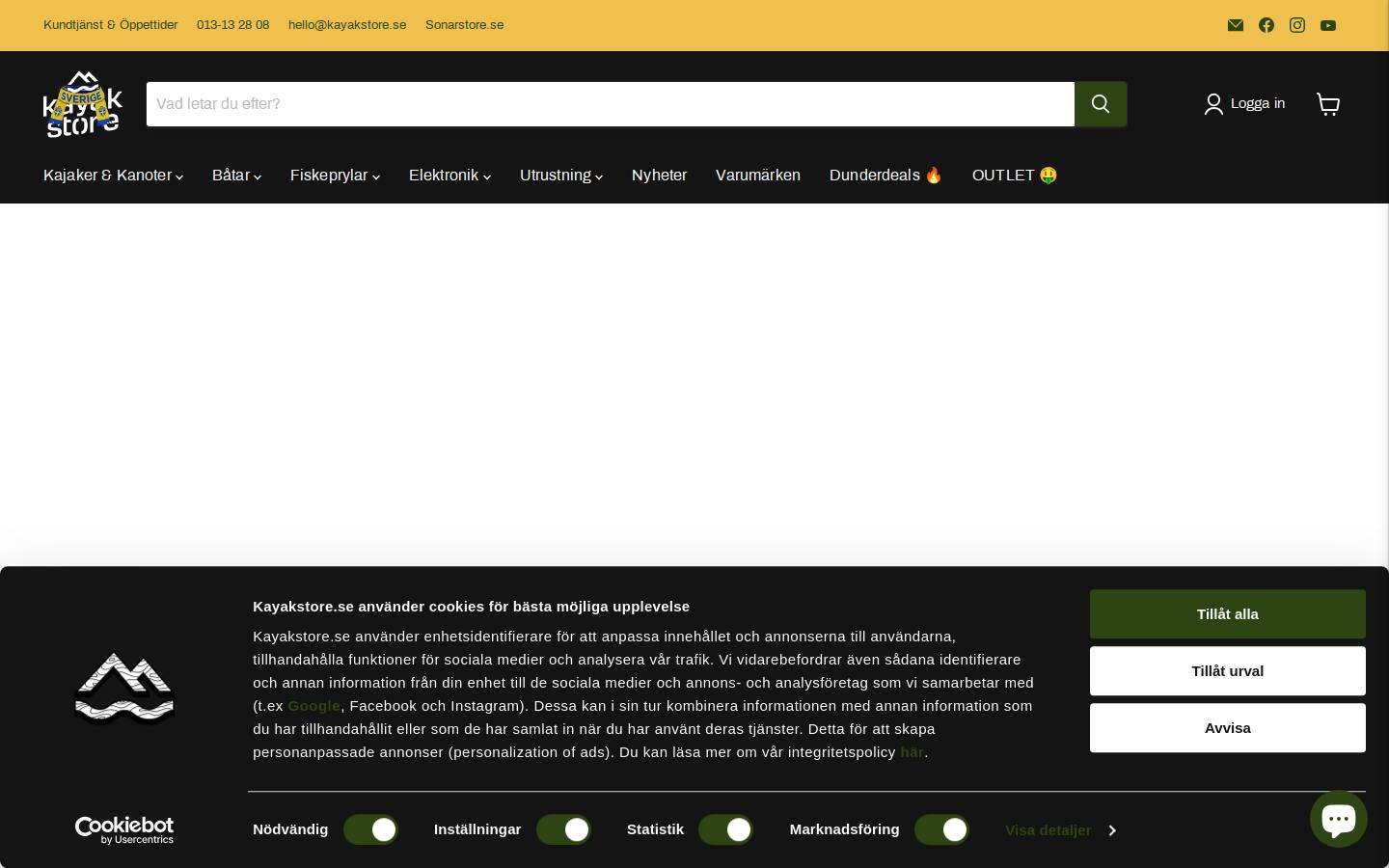Open the Dunderdeals menu item
The image size is (1389, 868).
point(885,176)
